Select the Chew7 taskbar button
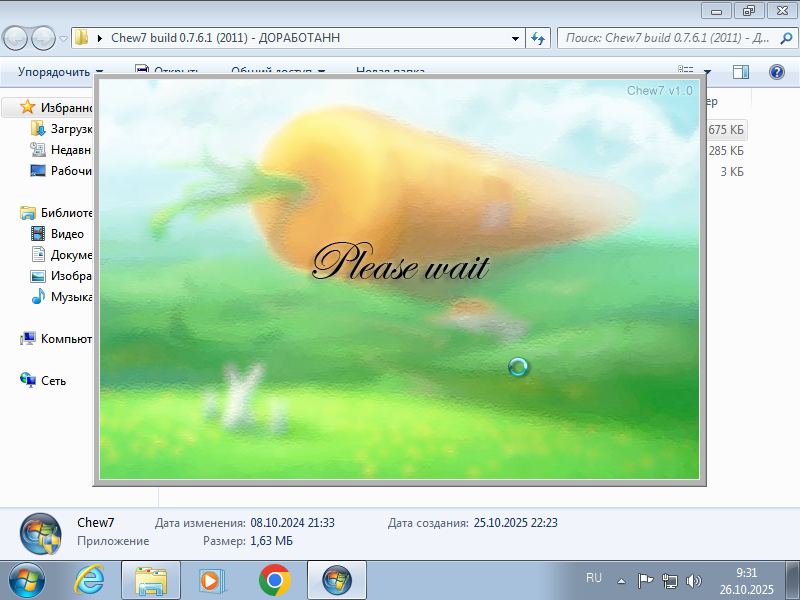This screenshot has height=600, width=800. tap(336, 579)
